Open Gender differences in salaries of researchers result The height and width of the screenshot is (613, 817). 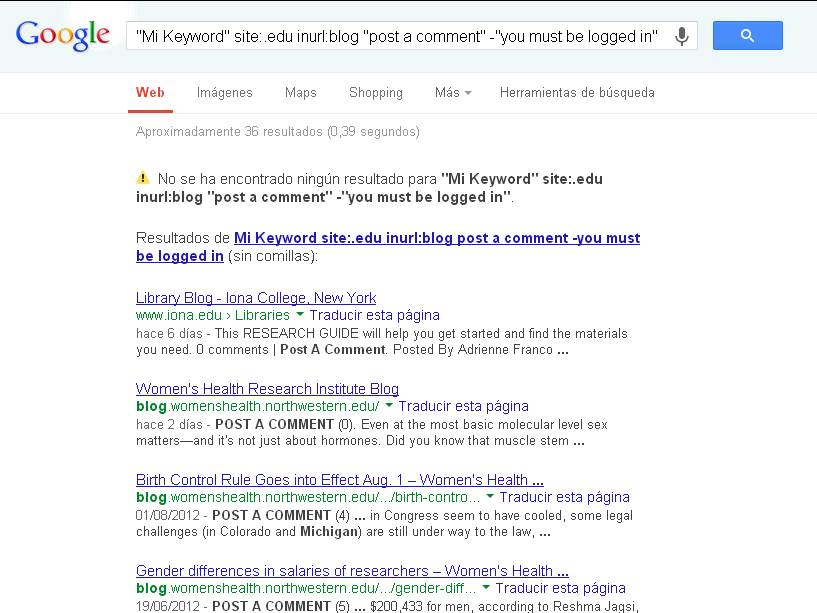click(x=352, y=571)
